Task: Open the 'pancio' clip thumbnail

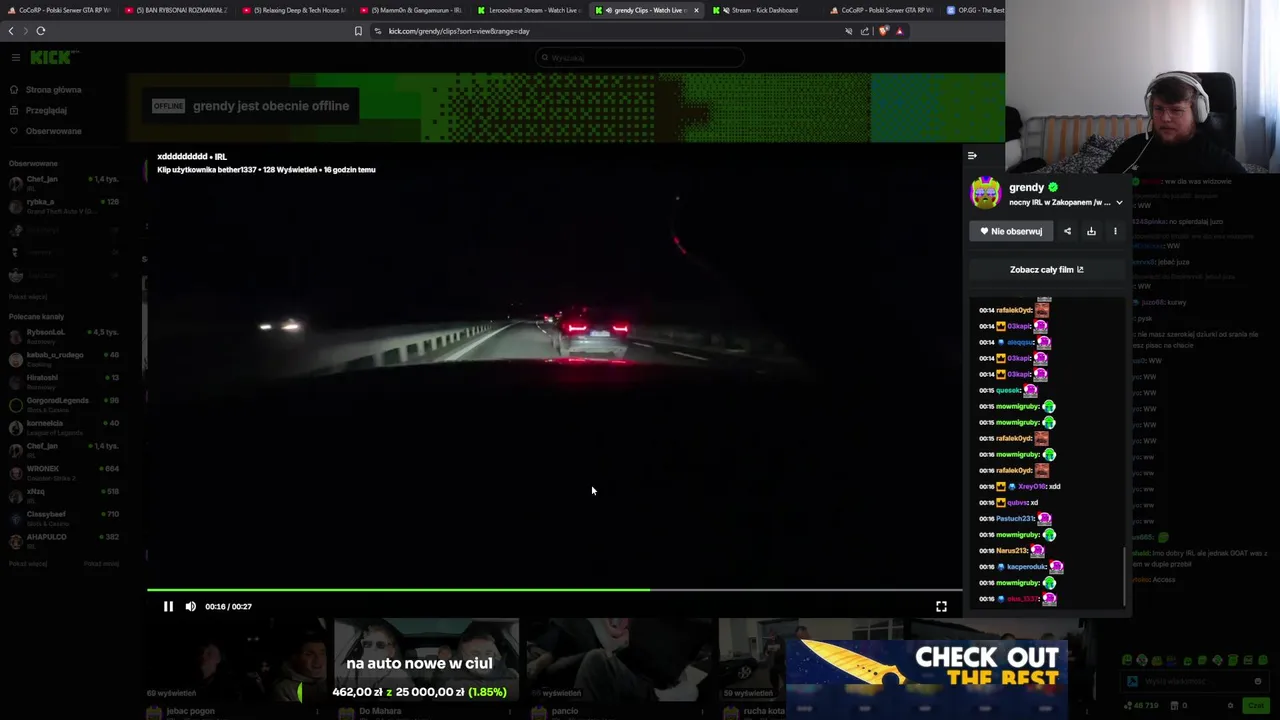Action: click(620, 660)
